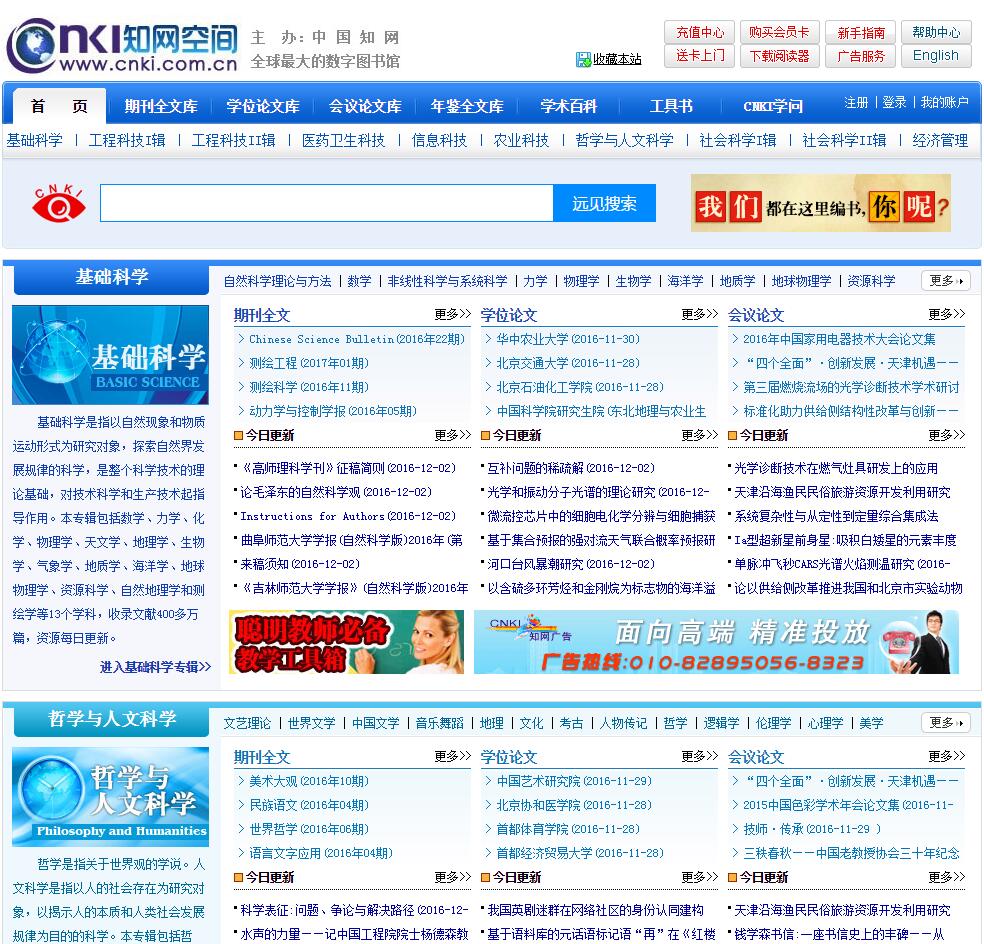Viewport: 984px width, 944px height.
Task: Open Chinese Science Bulletin (2016年22期)
Action: [x=356, y=339]
